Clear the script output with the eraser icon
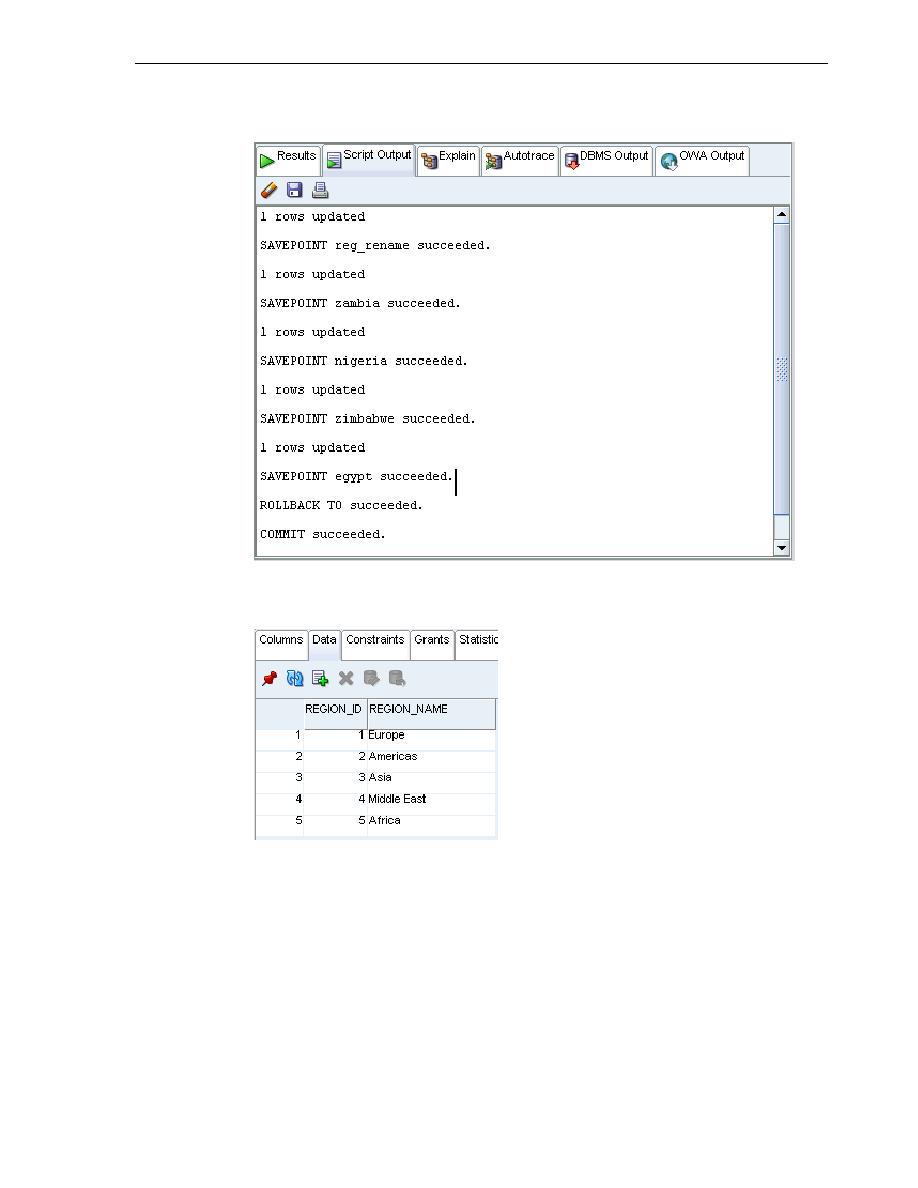918x1188 pixels. [x=269, y=190]
